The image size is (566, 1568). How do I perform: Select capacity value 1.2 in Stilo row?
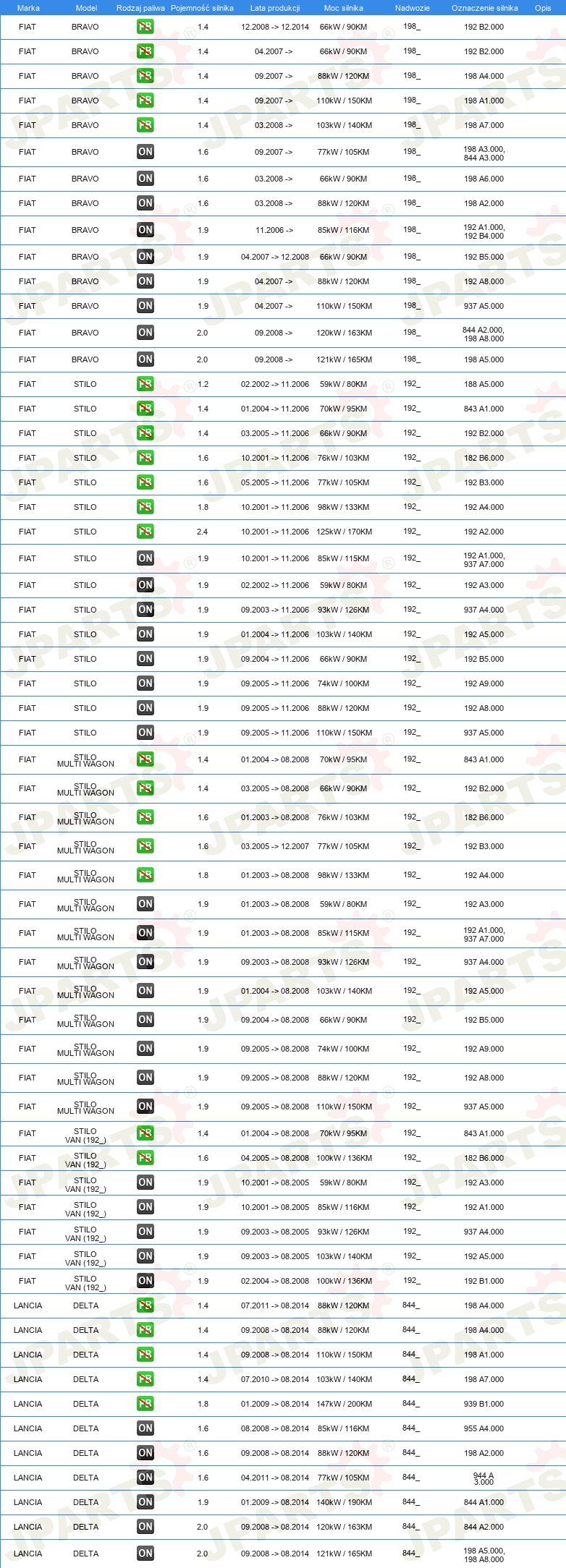point(203,384)
